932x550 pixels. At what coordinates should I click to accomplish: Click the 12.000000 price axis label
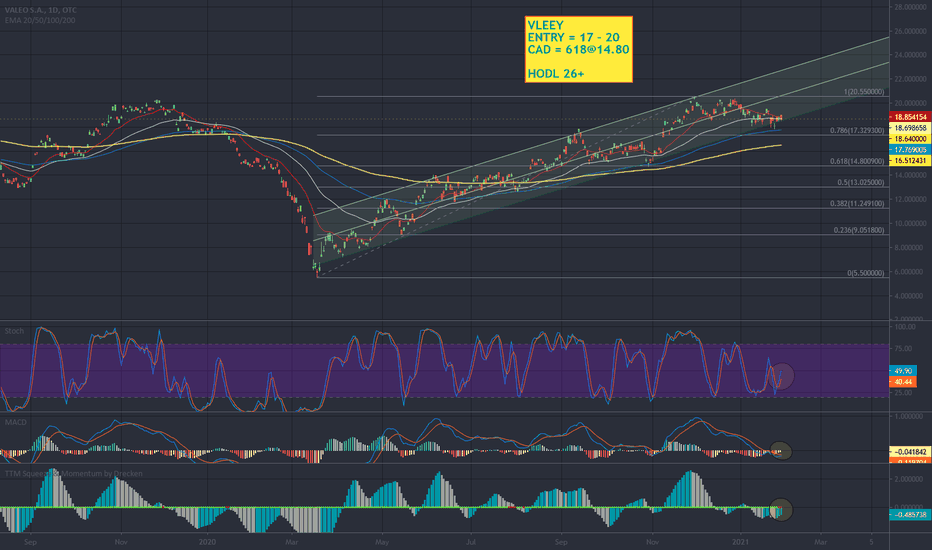(x=910, y=199)
